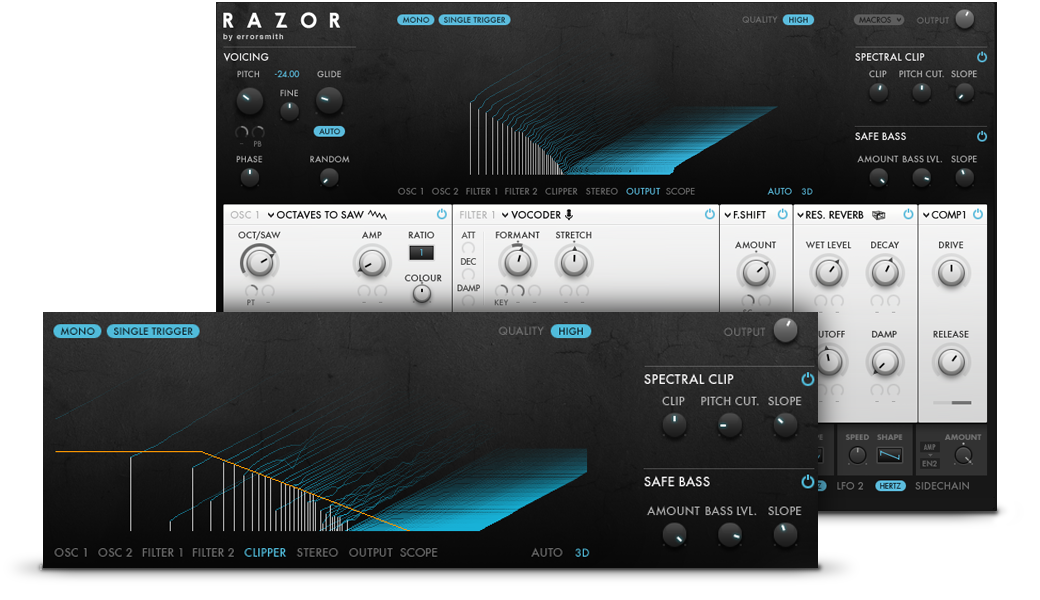Toggle Quality HIGH in main Razor window
Image resolution: width=1040 pixels, height=600 pixels.
(x=798, y=20)
